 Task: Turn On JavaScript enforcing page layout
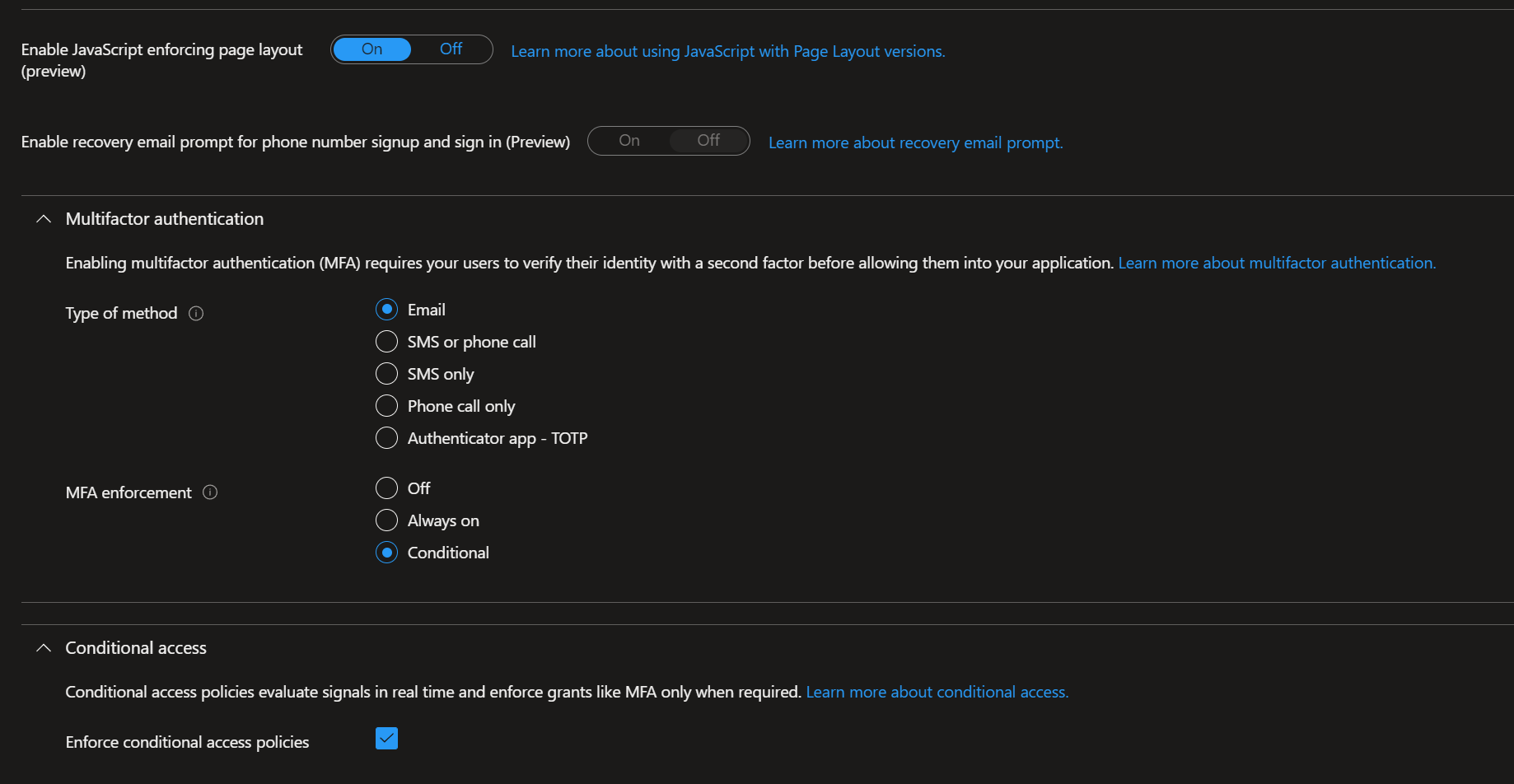click(x=372, y=49)
